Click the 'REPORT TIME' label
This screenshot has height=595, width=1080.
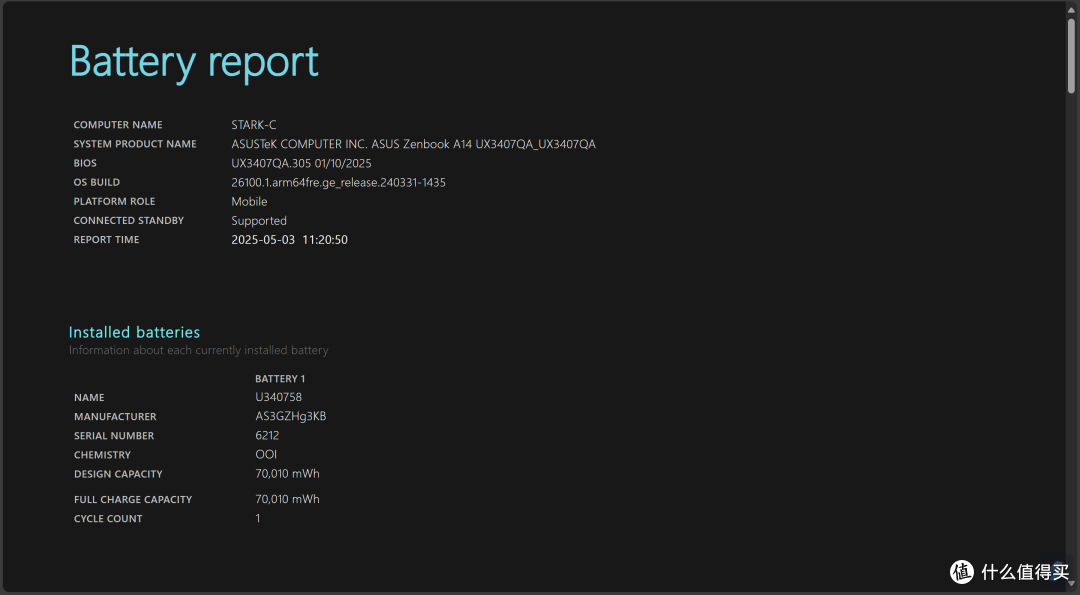pyautogui.click(x=106, y=240)
